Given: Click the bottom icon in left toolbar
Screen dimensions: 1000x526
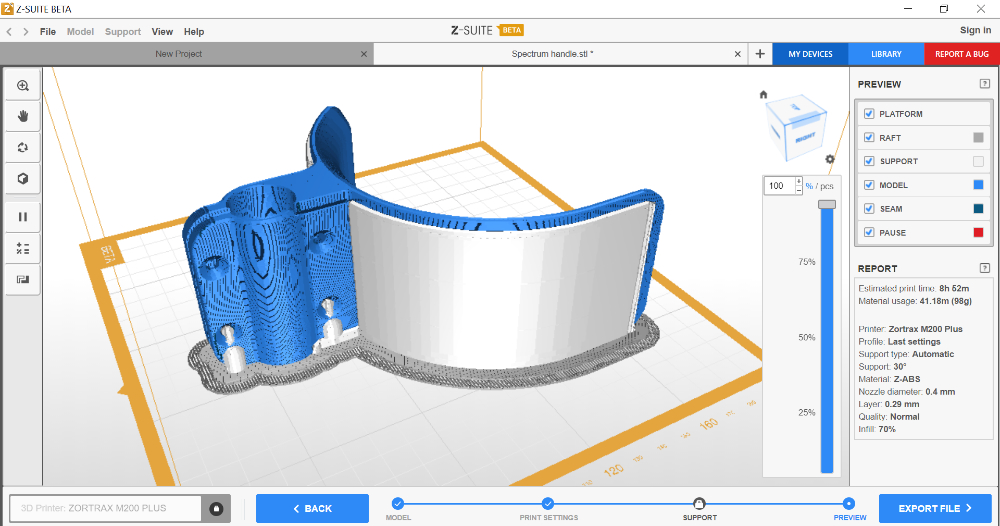Looking at the screenshot, I should (23, 279).
